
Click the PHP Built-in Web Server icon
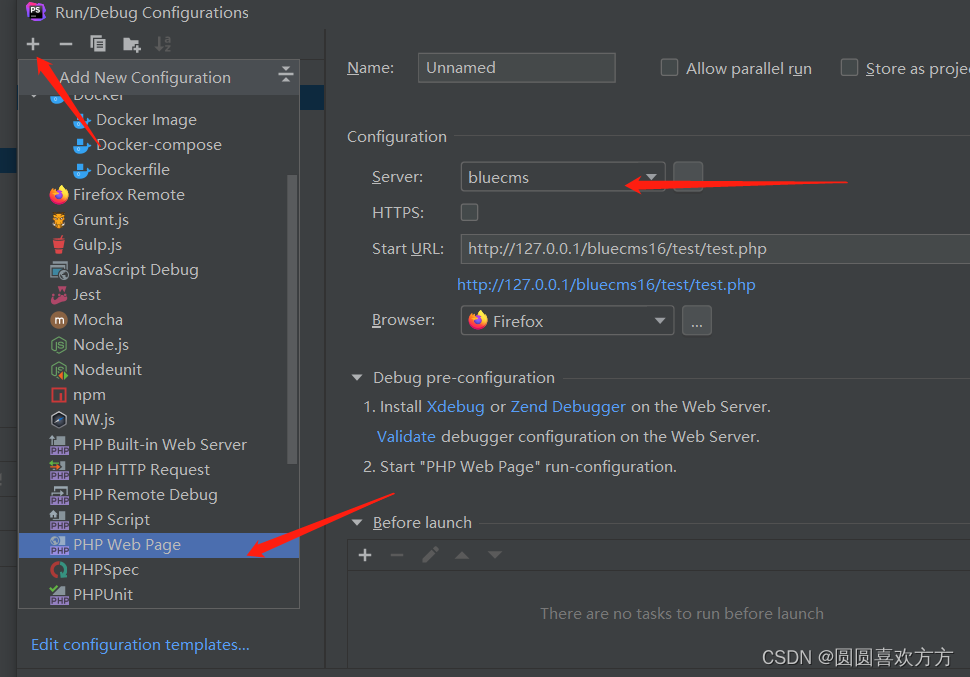59,445
